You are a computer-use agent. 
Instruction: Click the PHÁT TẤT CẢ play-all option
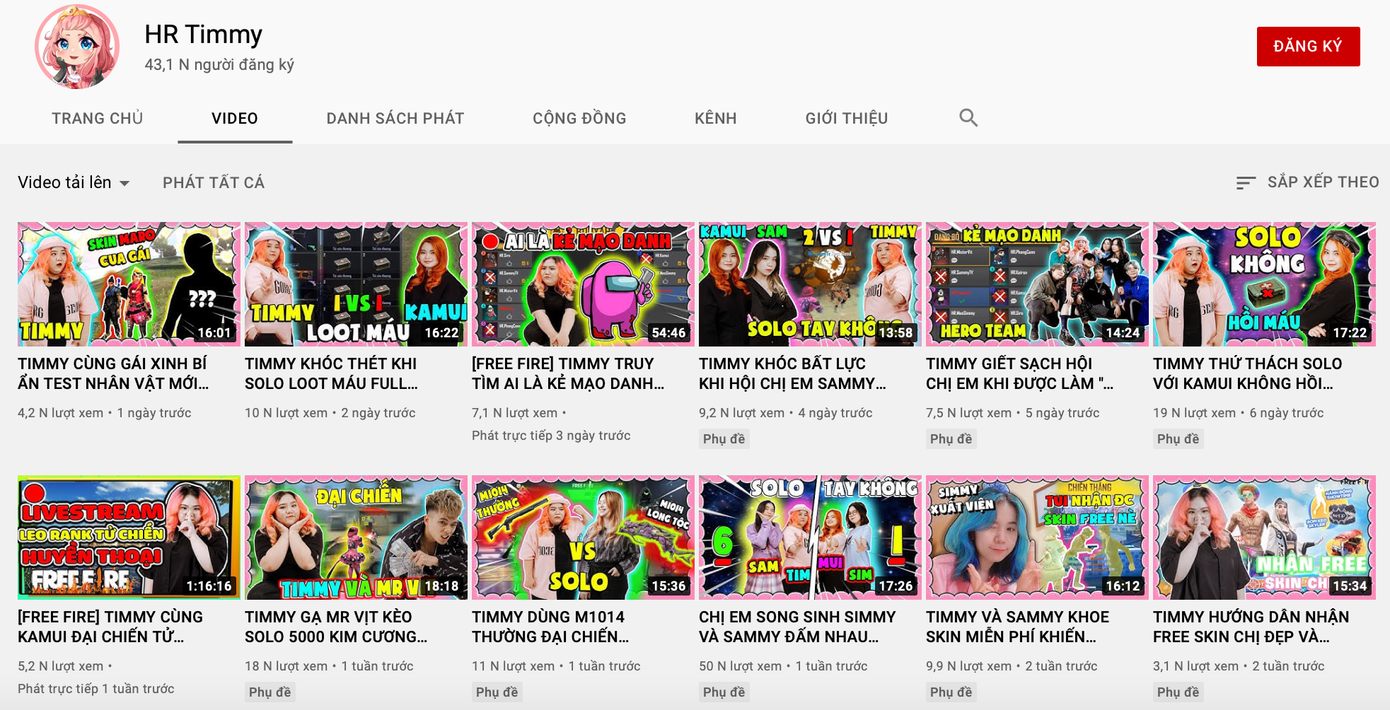pos(213,182)
